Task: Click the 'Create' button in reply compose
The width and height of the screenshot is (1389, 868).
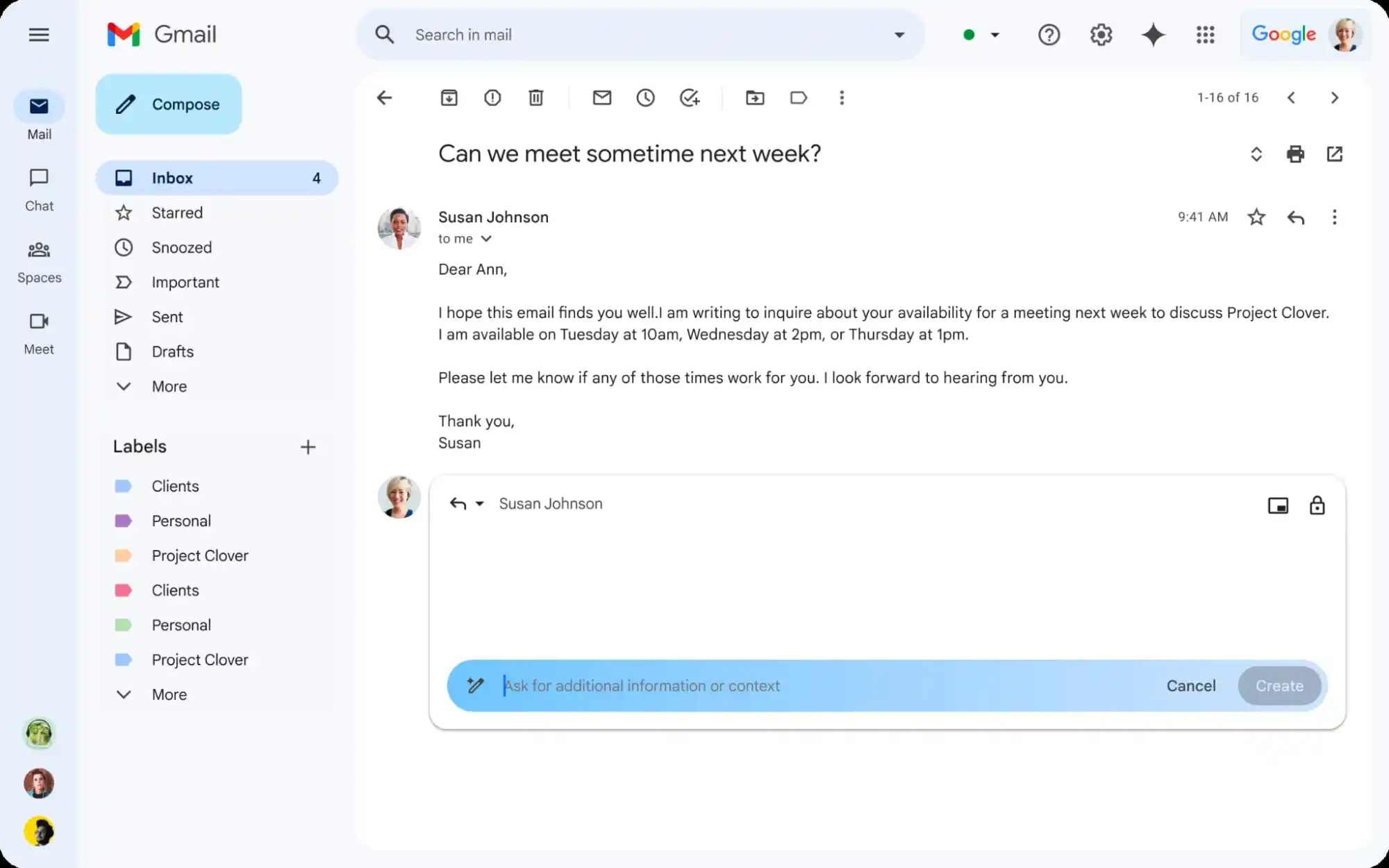Action: (1280, 685)
